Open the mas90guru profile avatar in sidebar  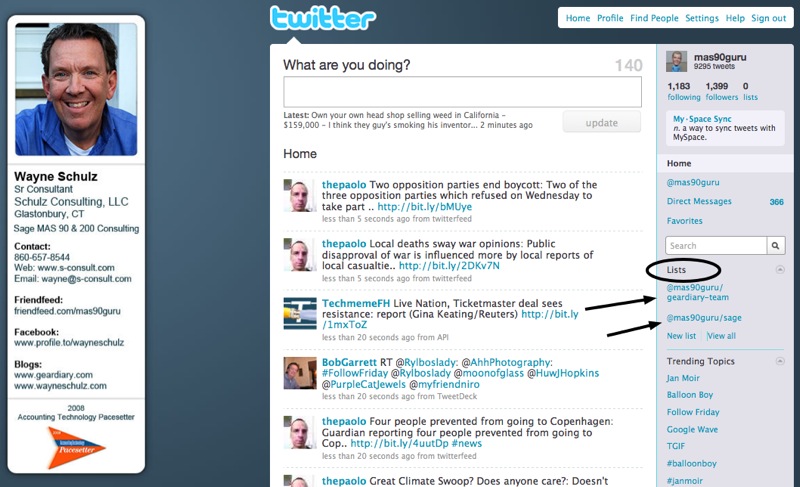point(677,62)
